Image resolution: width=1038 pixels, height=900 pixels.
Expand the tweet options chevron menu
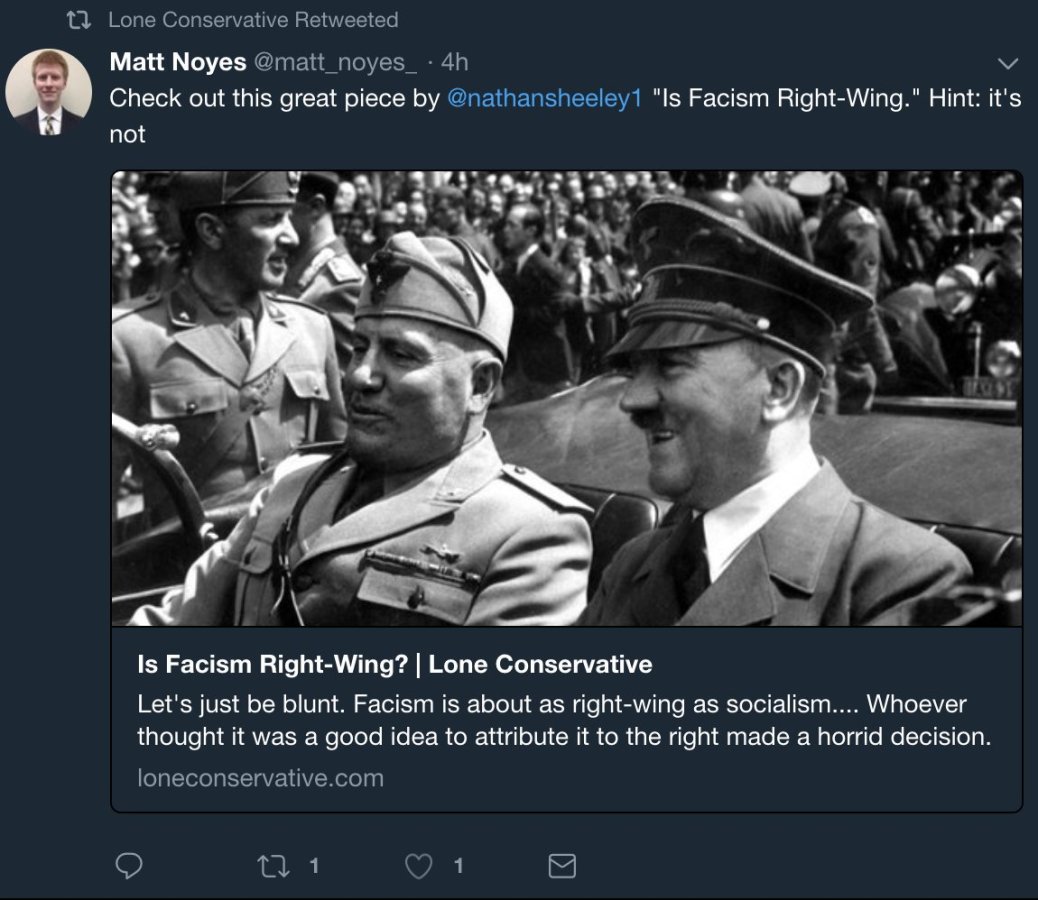click(1007, 63)
